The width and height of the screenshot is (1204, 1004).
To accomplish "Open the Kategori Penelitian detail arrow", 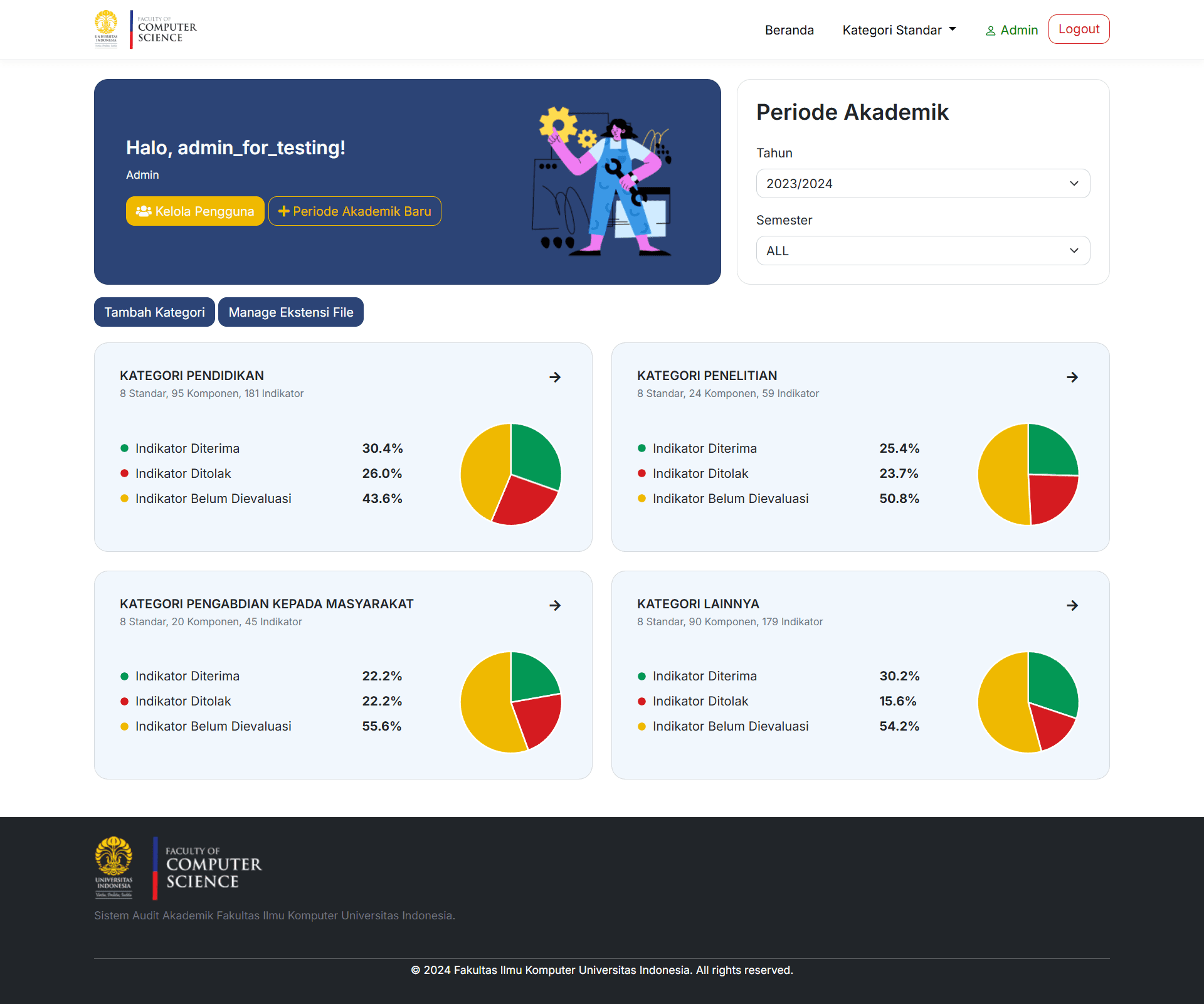I will pos(1072,377).
